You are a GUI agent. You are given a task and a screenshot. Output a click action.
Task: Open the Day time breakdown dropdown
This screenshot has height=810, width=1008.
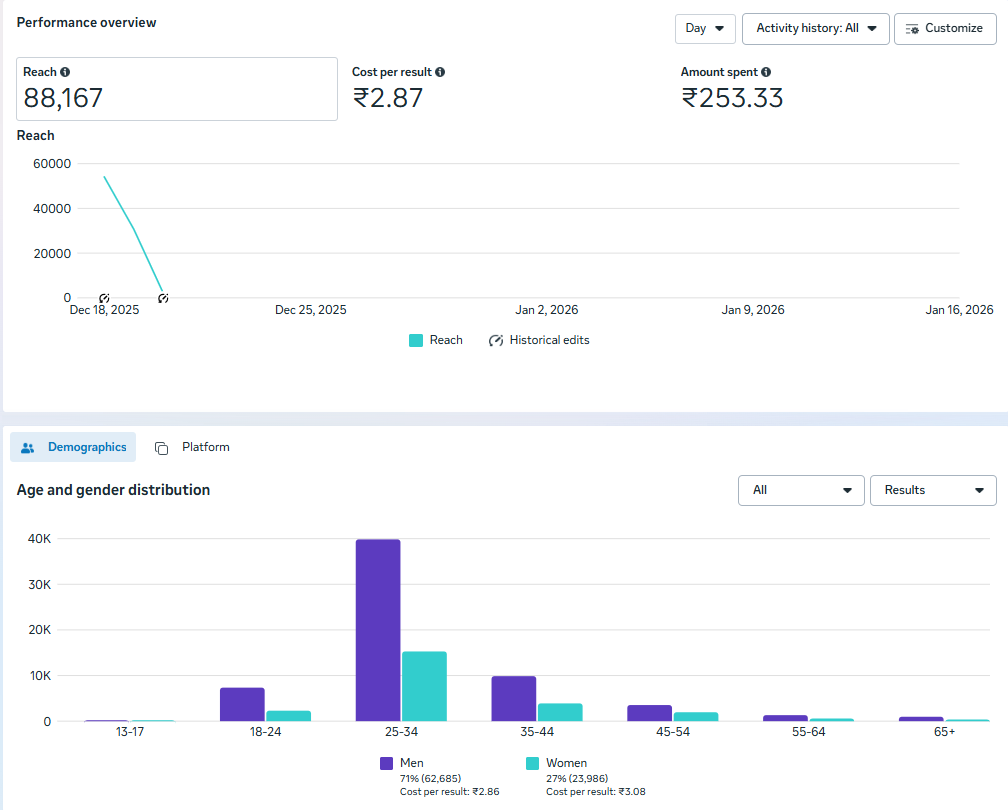(x=705, y=29)
